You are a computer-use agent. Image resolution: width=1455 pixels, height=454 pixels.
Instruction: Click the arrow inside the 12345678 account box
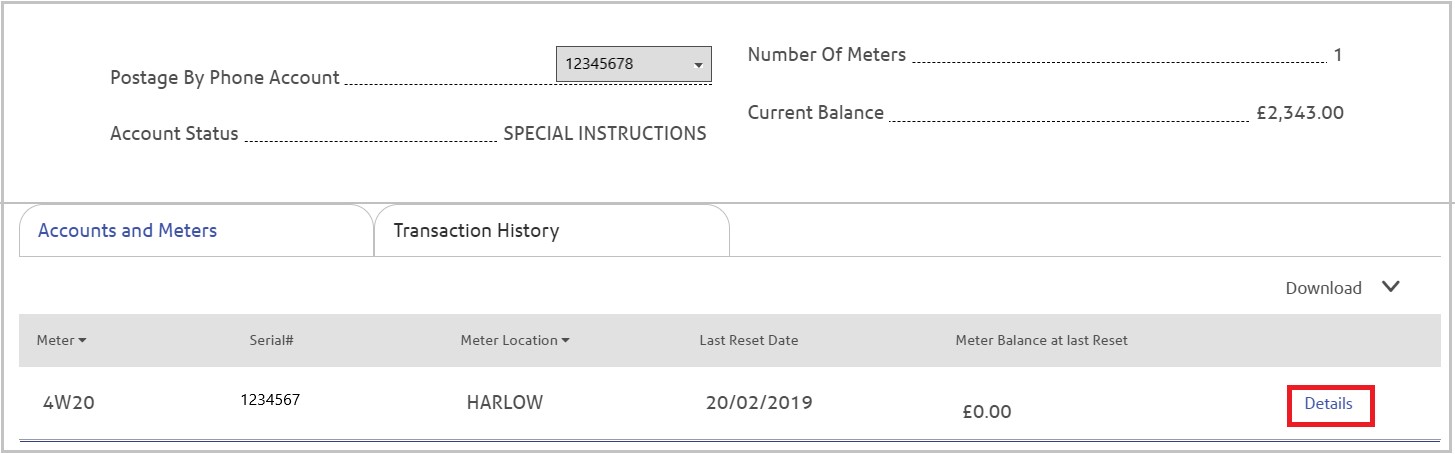pyautogui.click(x=698, y=65)
